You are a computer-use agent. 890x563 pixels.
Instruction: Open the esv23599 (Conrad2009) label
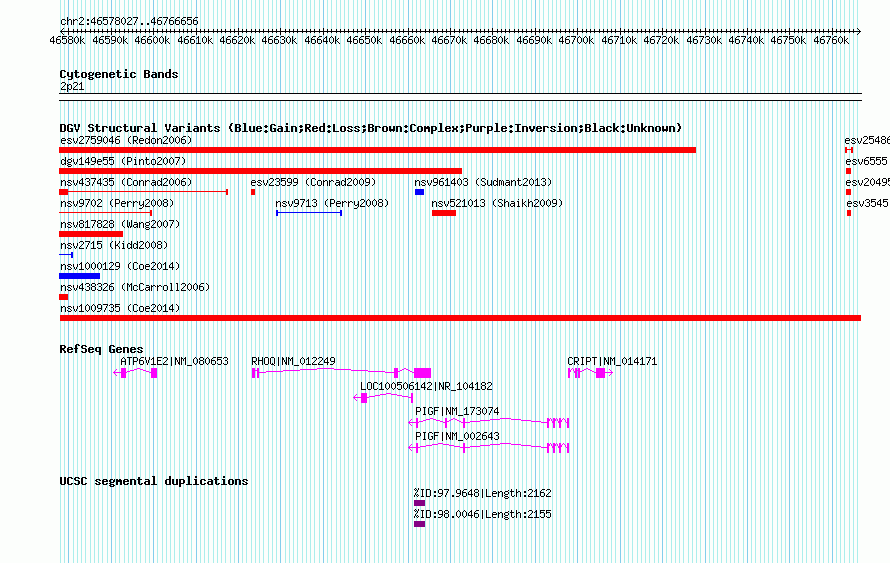click(x=313, y=182)
